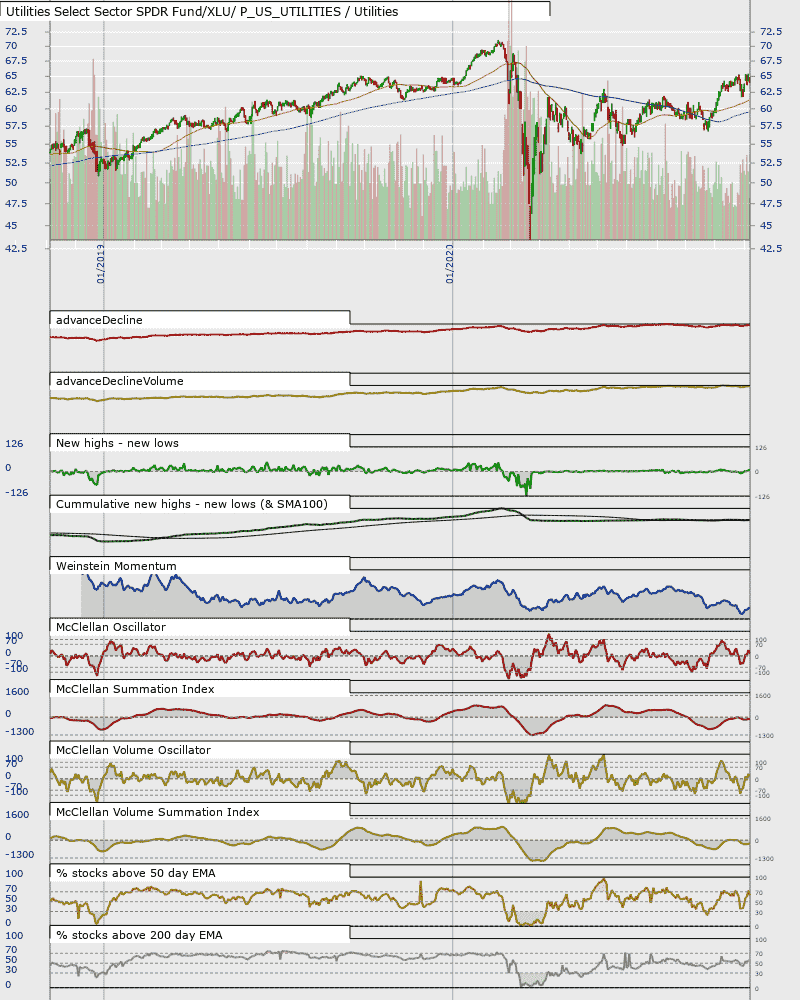Click the Utilities Select Sector SPDR Fund title
The image size is (800, 1000).
(x=202, y=11)
